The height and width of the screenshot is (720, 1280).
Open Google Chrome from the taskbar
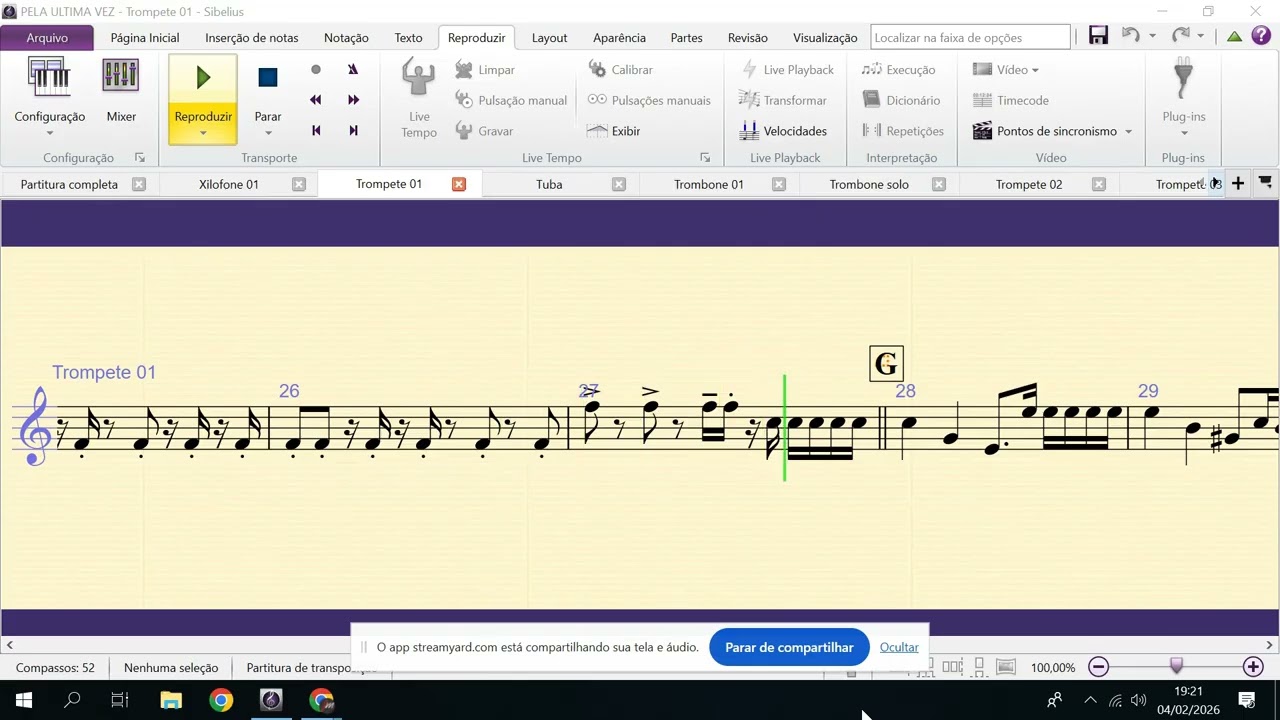[221, 700]
